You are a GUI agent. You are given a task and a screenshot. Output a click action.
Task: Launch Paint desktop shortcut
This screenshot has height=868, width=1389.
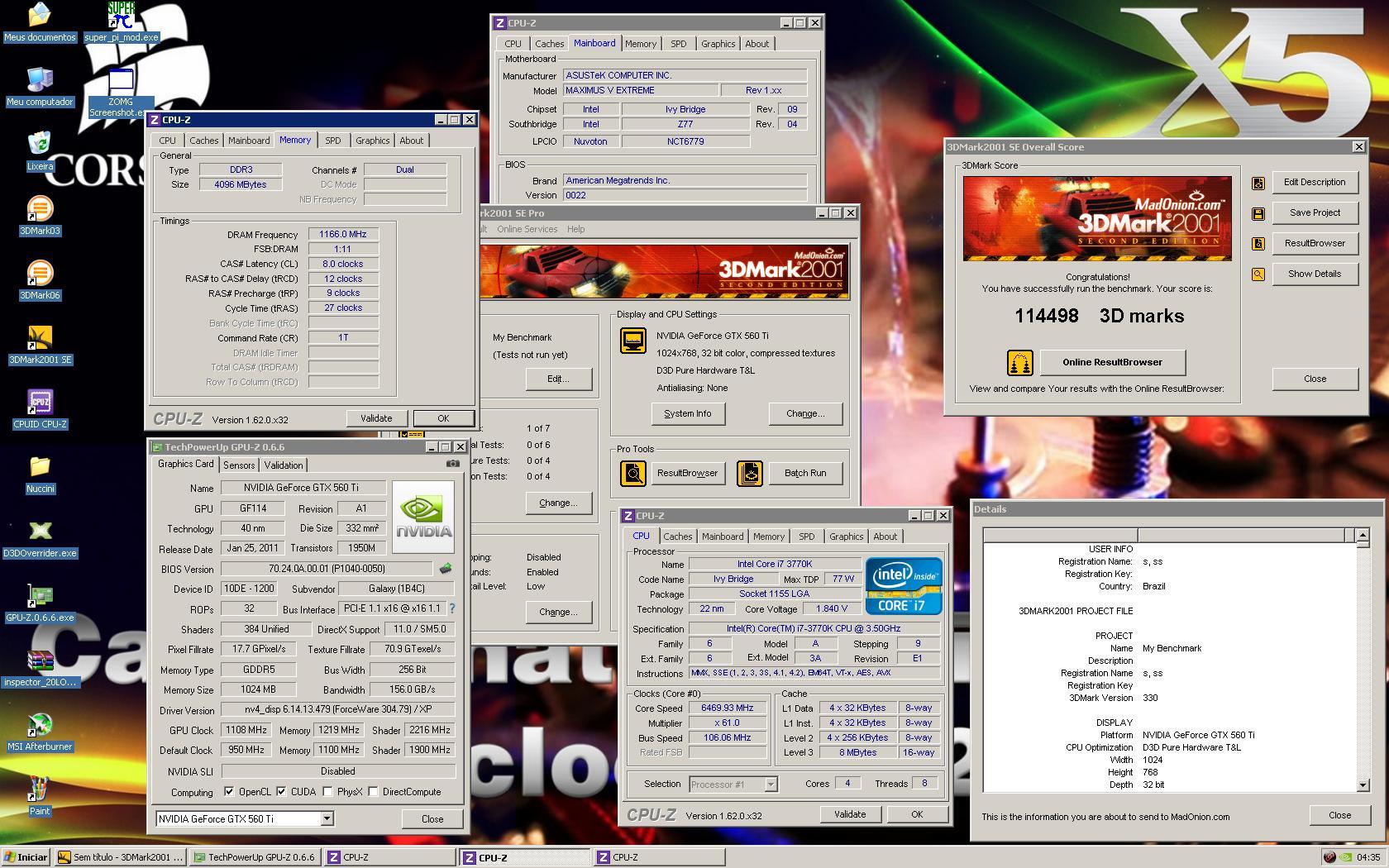click(x=40, y=796)
